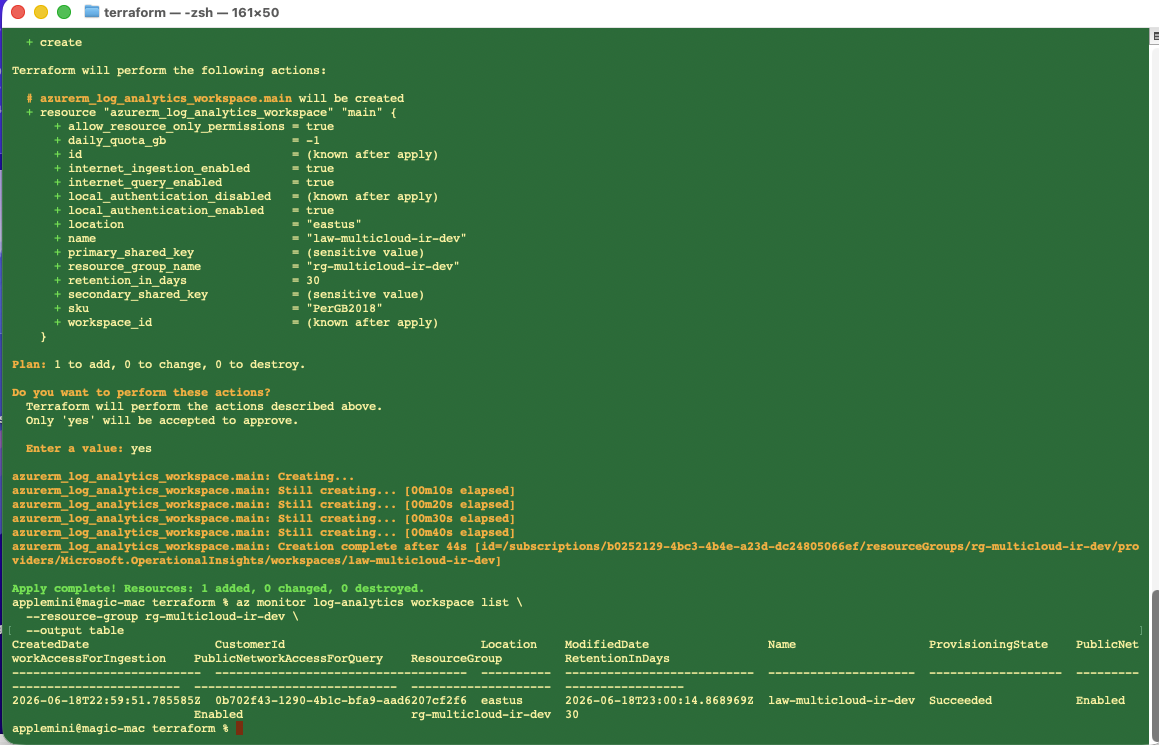Click 'Do you want to perform these actions?'
This screenshot has width=1159, height=745.
[x=141, y=392]
